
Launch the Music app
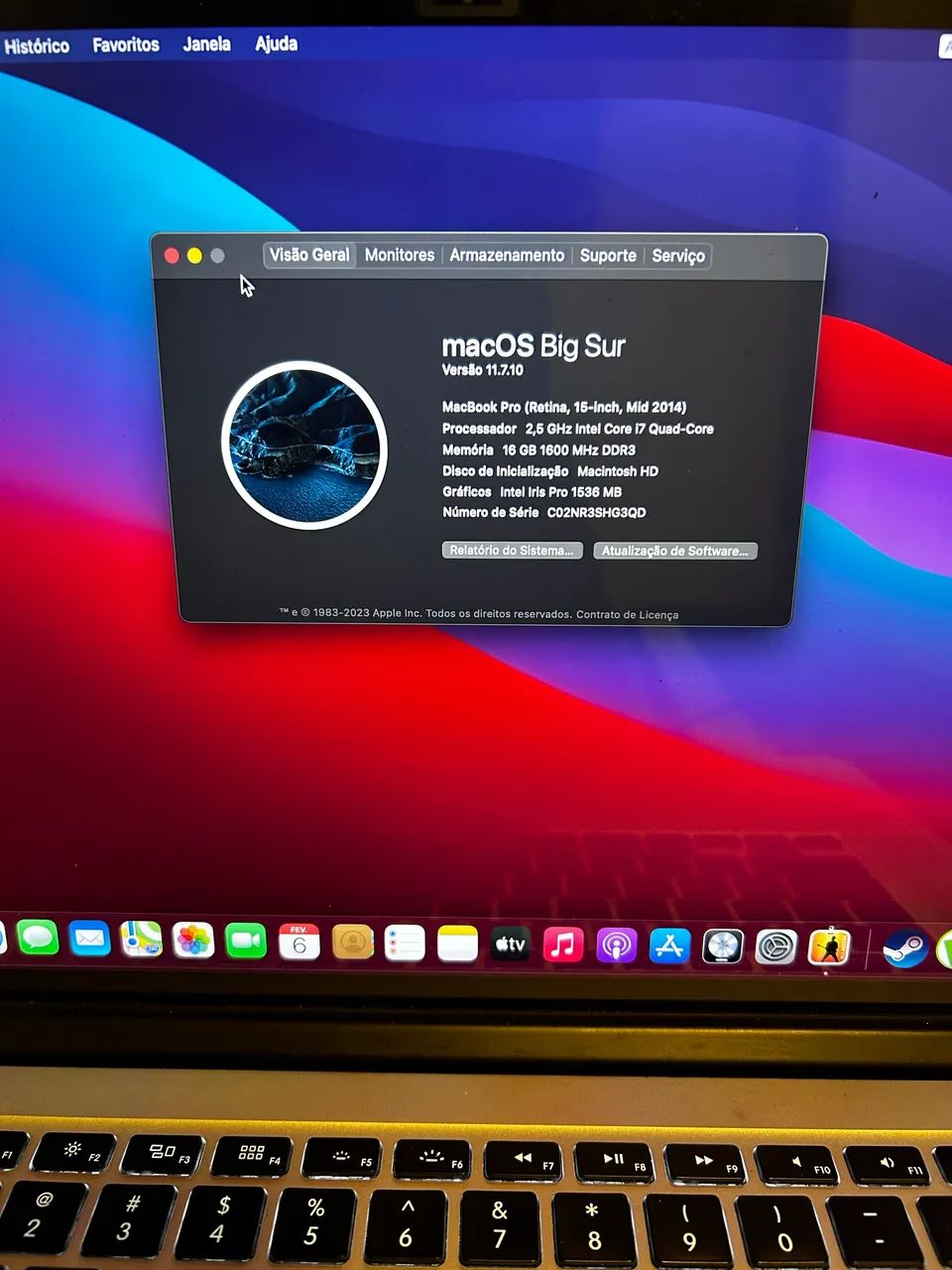[561, 945]
